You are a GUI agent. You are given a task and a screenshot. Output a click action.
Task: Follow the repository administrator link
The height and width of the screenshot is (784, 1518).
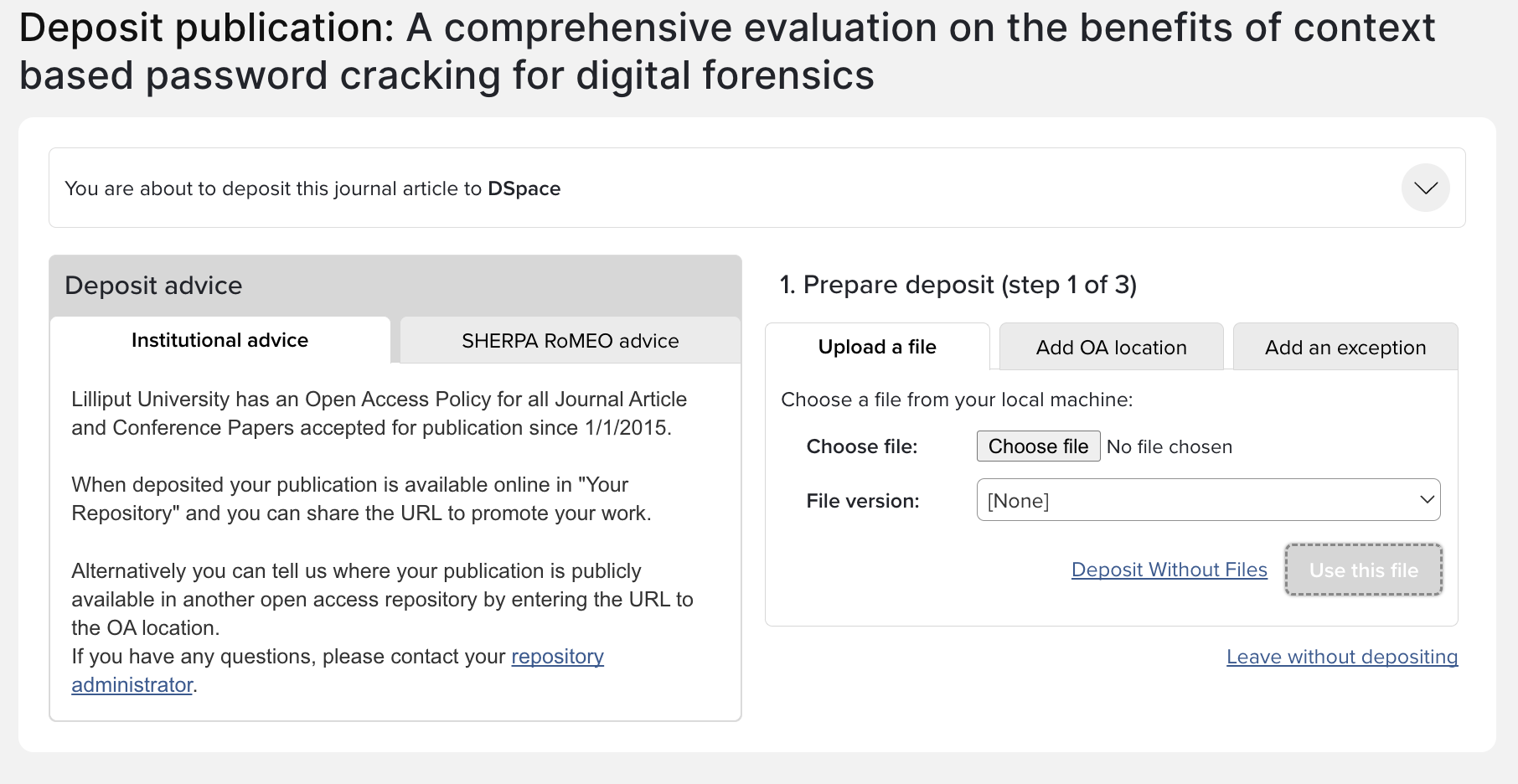tap(557, 657)
